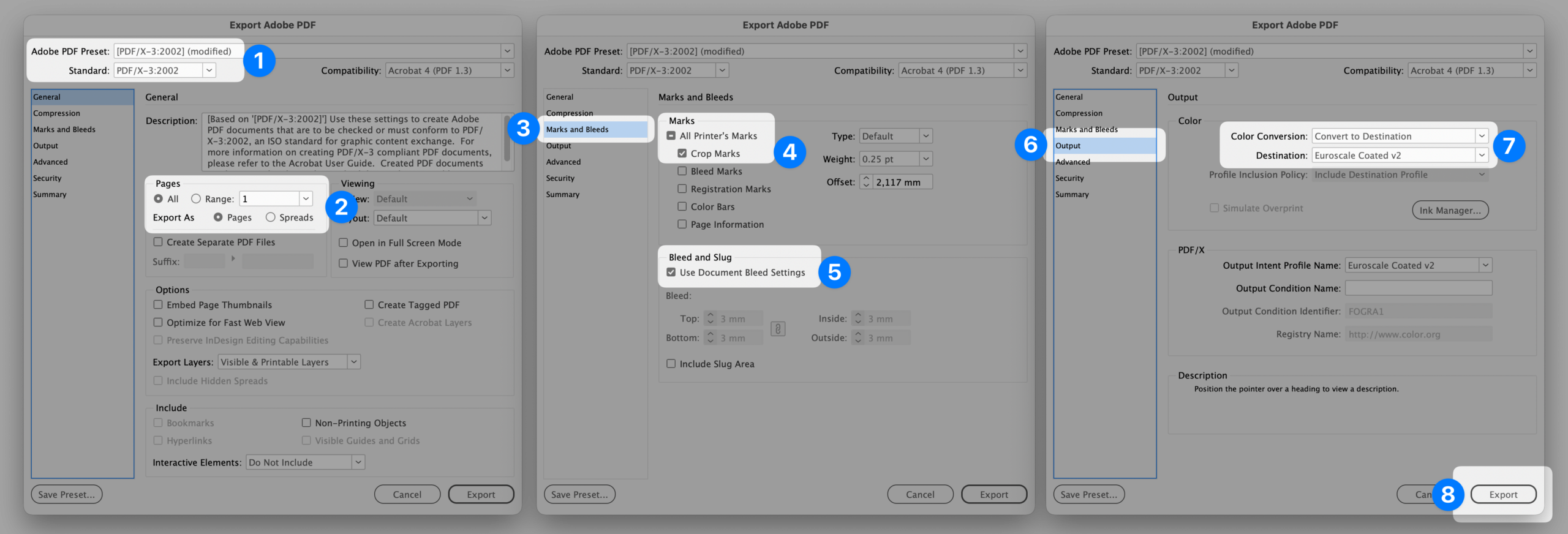Click the Export button beside badge 8
This screenshot has height=534, width=1568.
click(1503, 494)
